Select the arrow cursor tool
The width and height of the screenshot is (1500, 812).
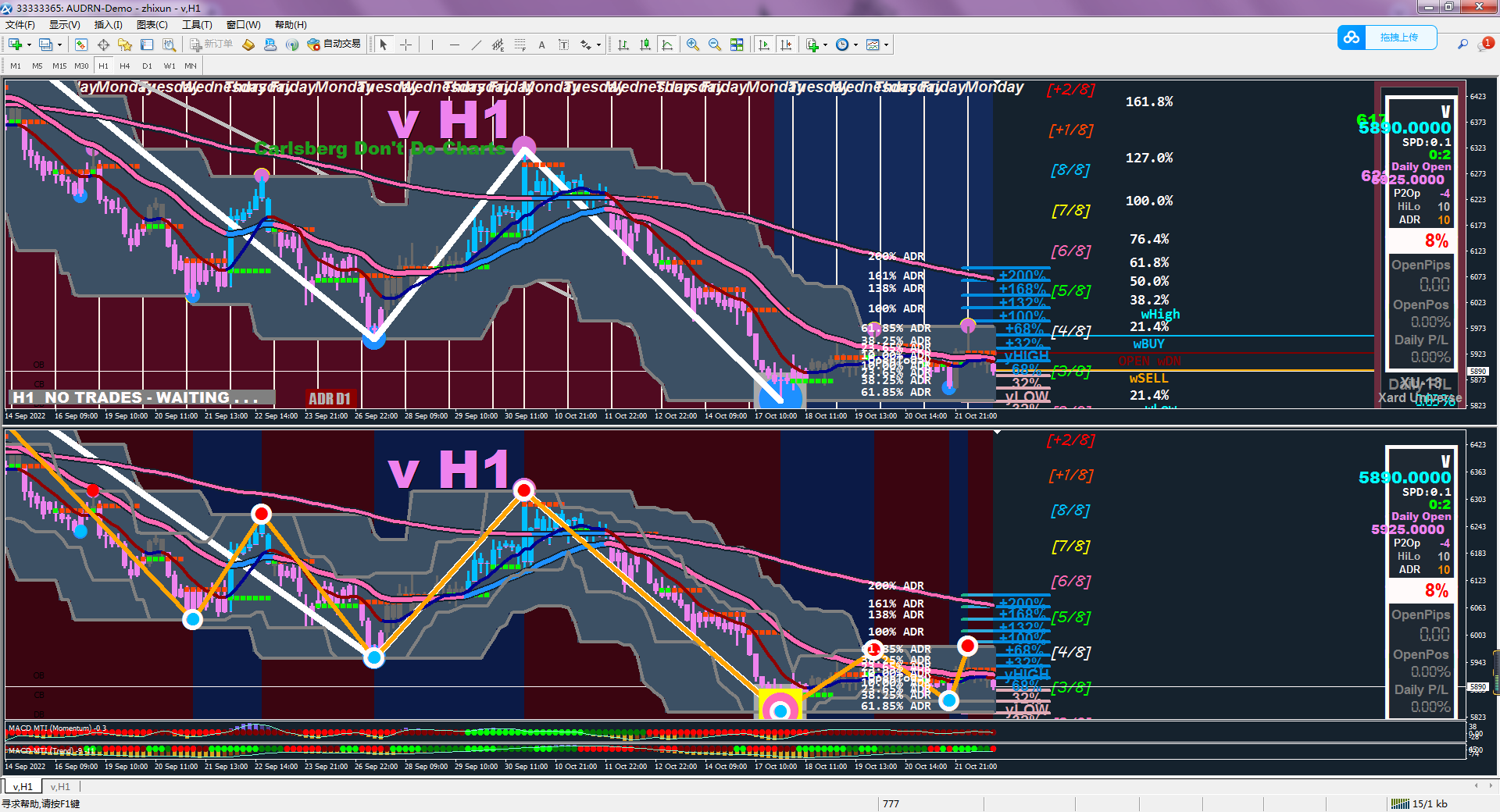(384, 45)
